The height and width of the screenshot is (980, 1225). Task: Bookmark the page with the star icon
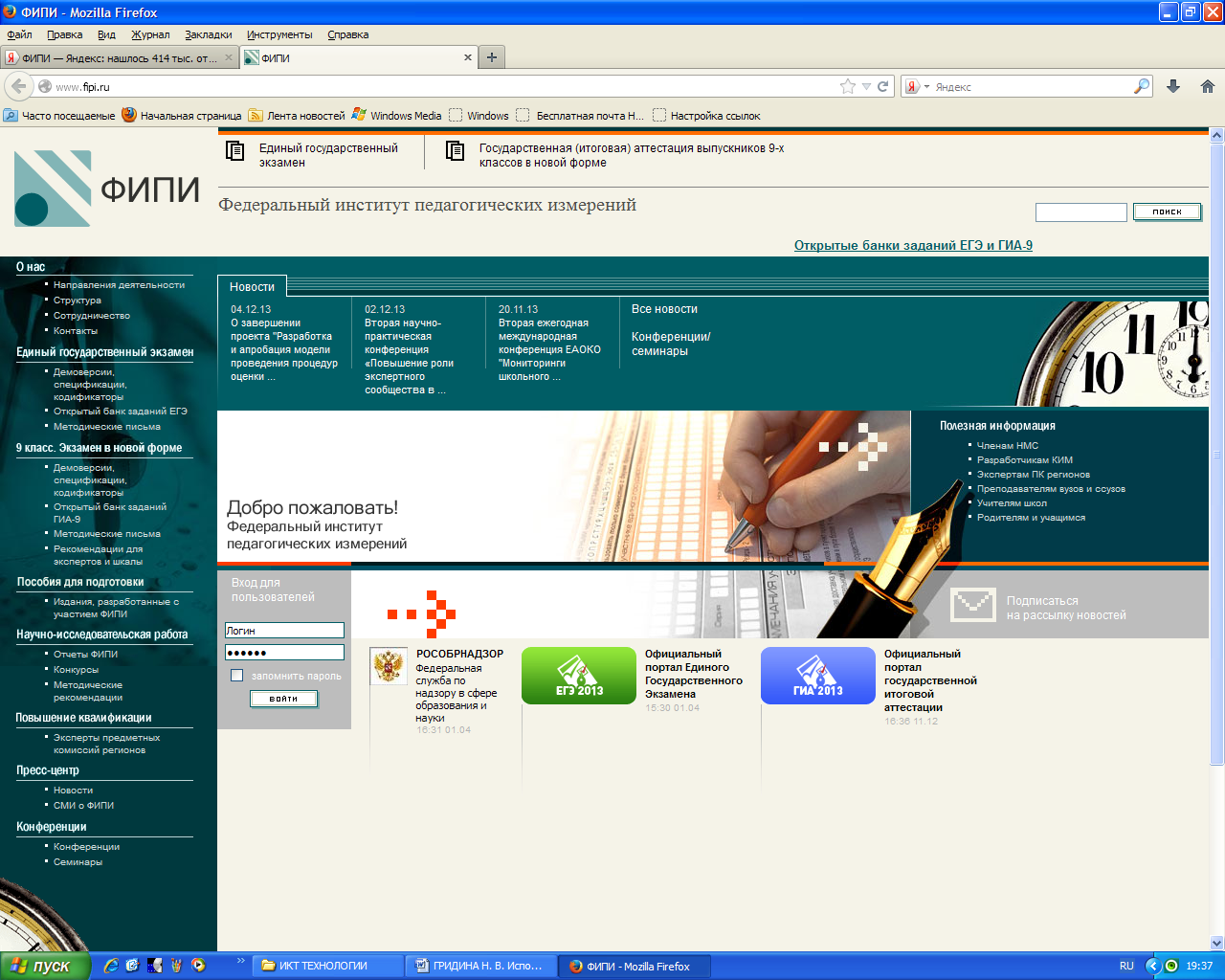point(848,86)
